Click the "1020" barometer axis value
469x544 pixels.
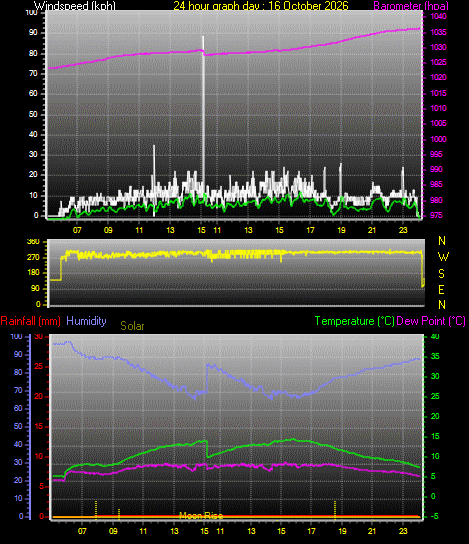point(438,77)
